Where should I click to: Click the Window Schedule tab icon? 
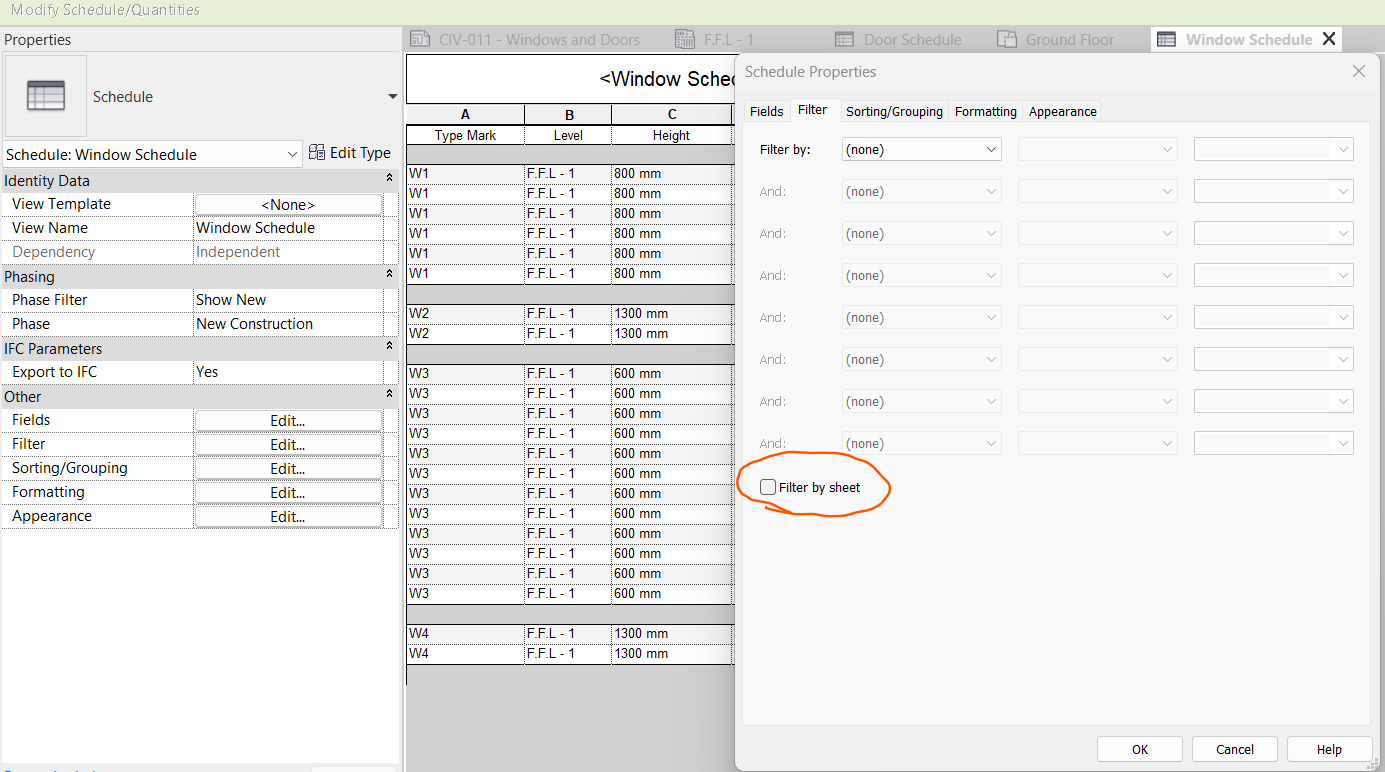(1166, 39)
